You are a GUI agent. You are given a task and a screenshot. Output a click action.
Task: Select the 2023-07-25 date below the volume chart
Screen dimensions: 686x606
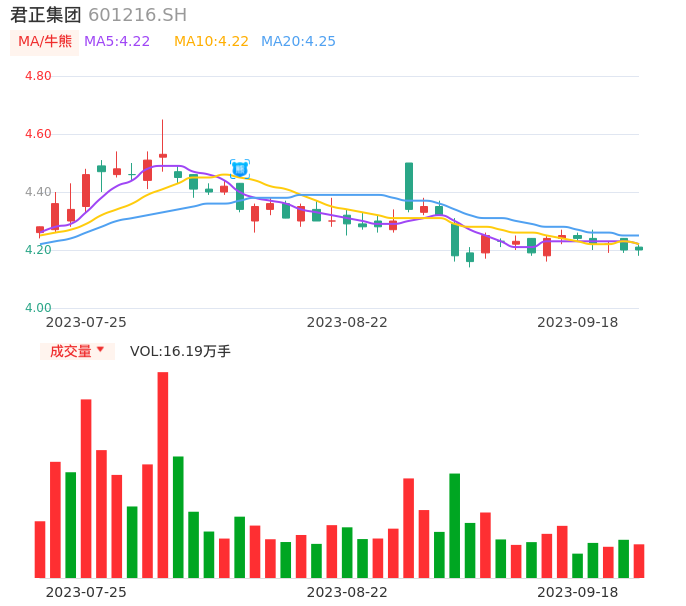point(86,592)
